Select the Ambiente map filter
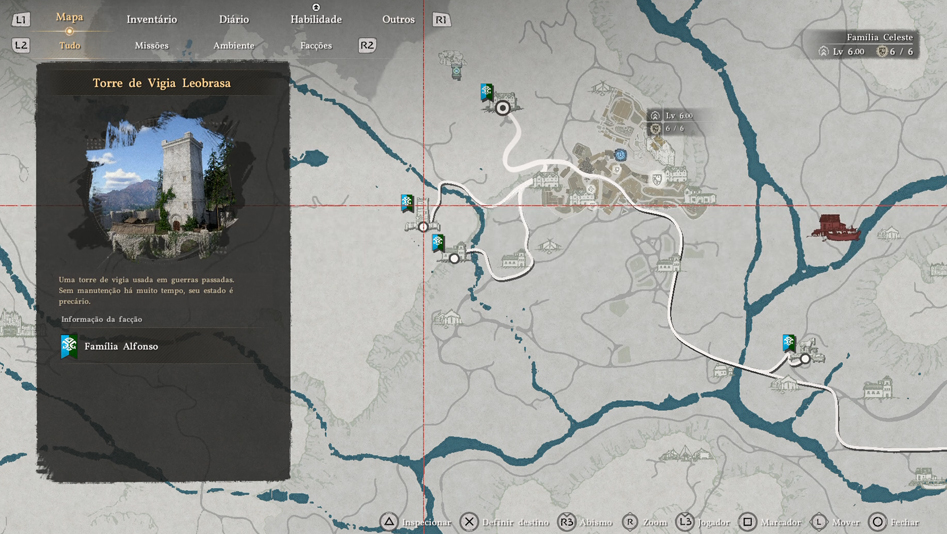 (233, 45)
